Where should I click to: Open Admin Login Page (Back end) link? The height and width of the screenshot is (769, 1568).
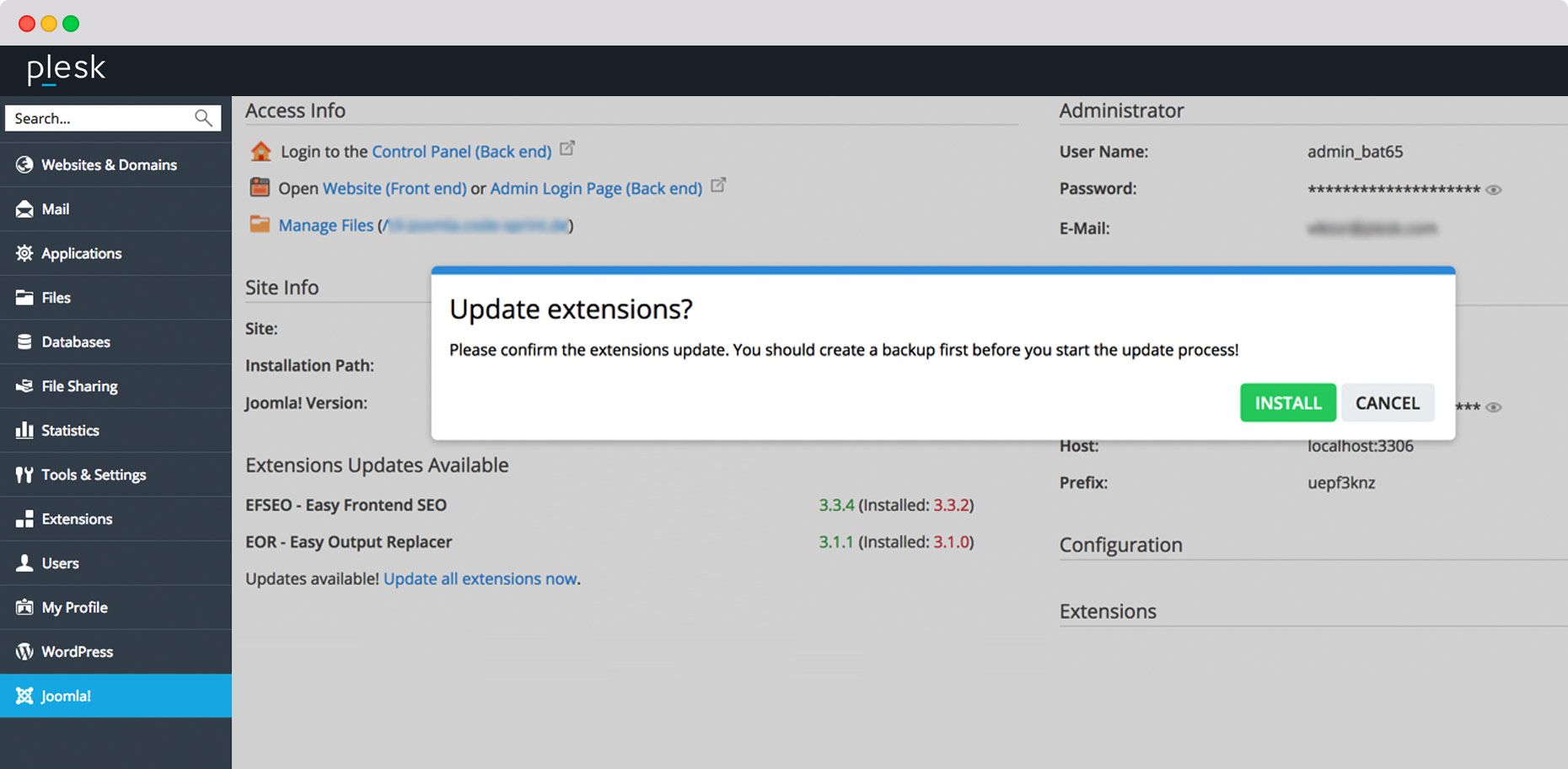tap(596, 189)
